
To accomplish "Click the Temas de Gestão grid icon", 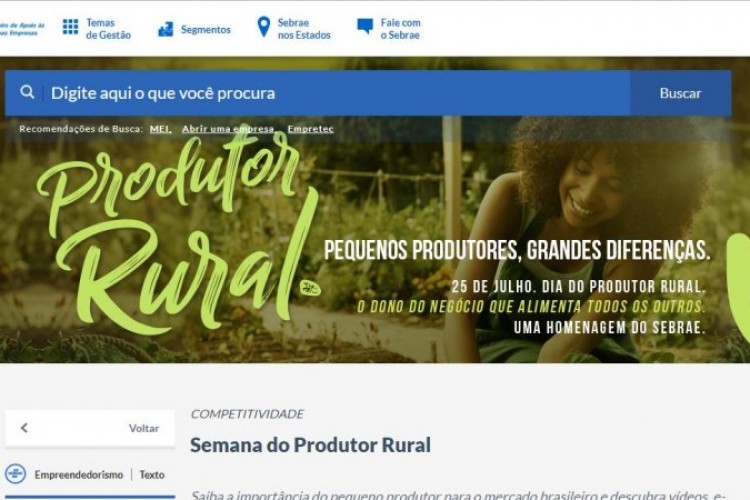I will pos(70,27).
